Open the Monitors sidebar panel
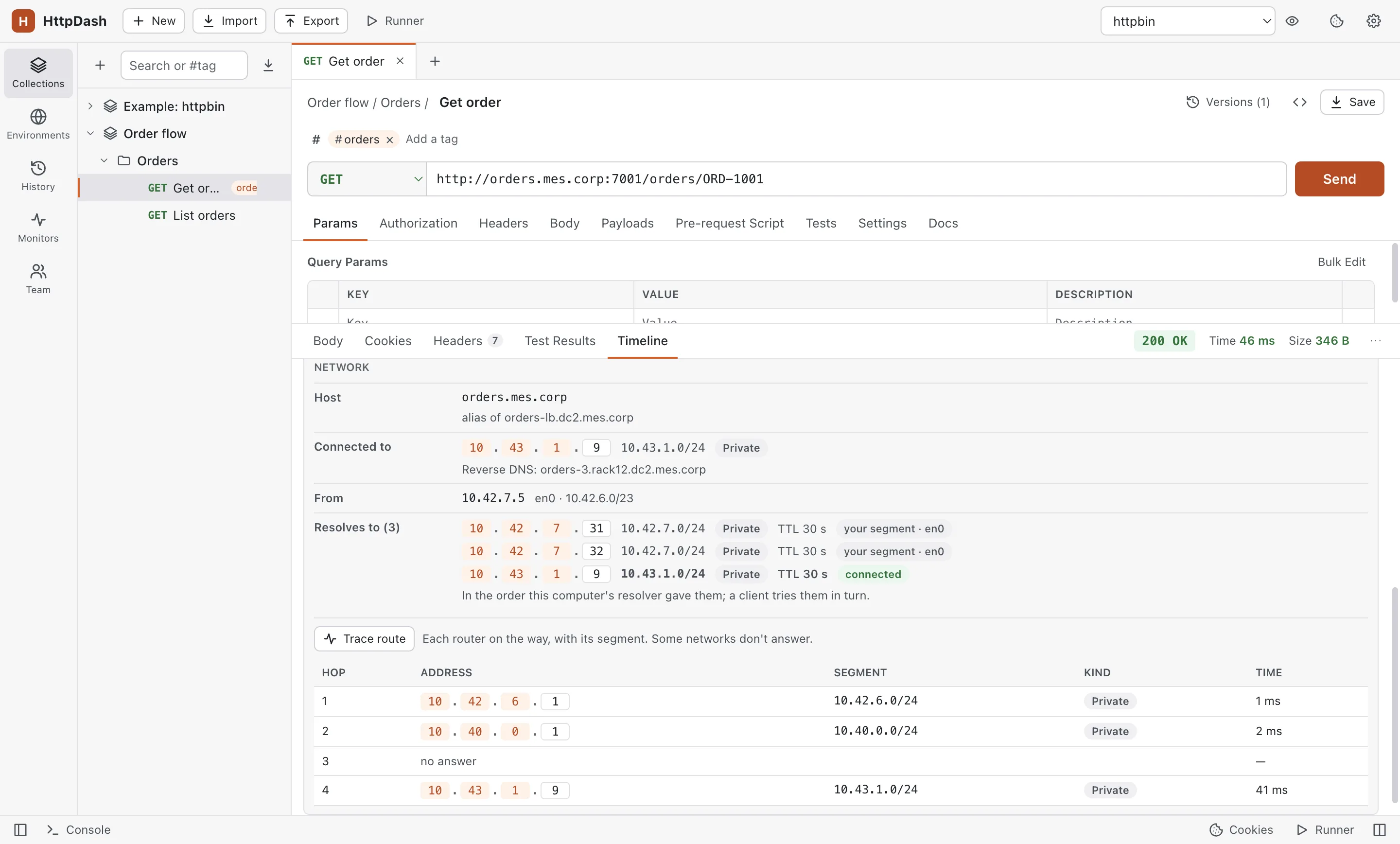 (x=38, y=228)
